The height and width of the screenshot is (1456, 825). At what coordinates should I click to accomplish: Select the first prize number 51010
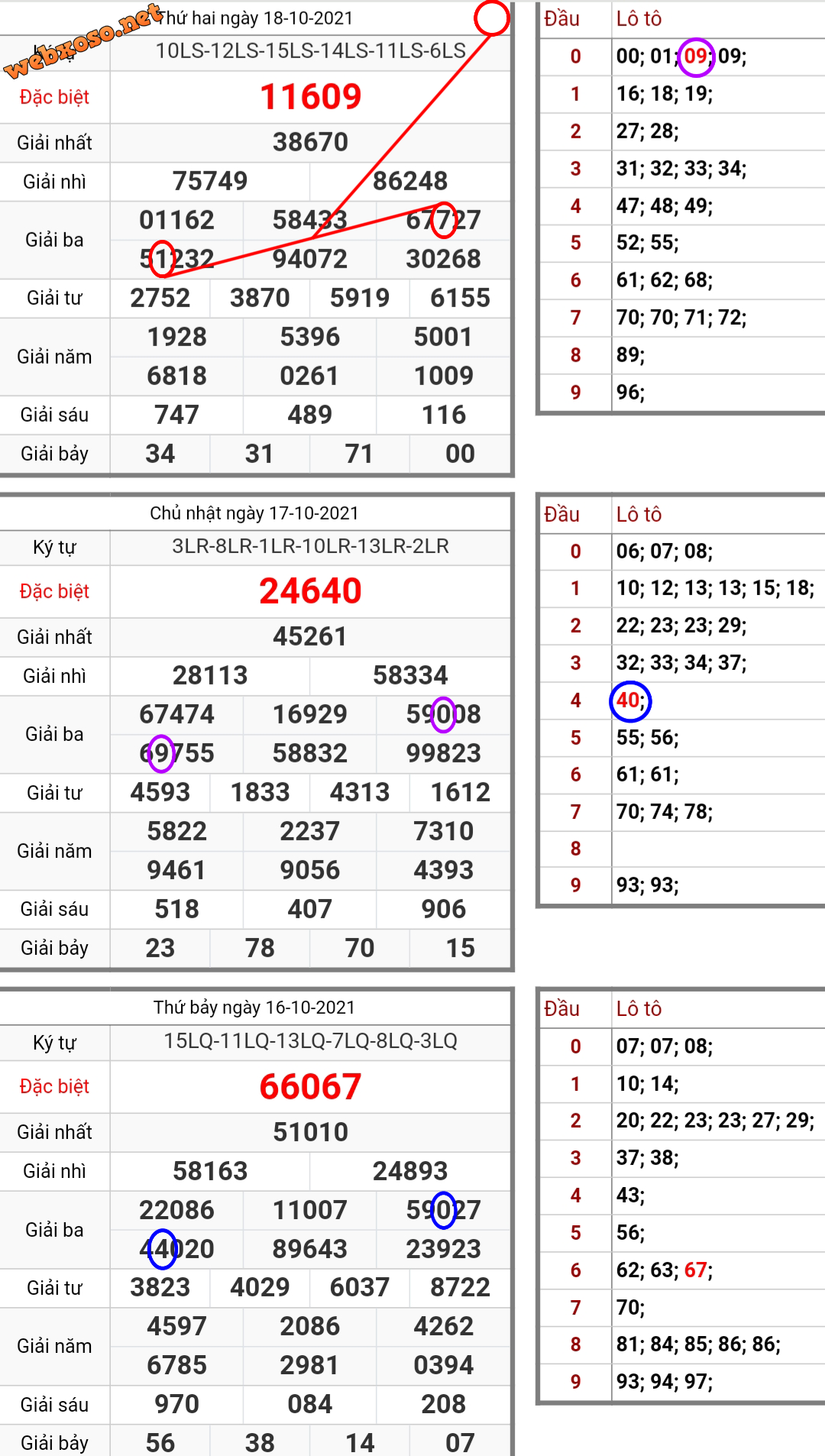(x=310, y=1132)
